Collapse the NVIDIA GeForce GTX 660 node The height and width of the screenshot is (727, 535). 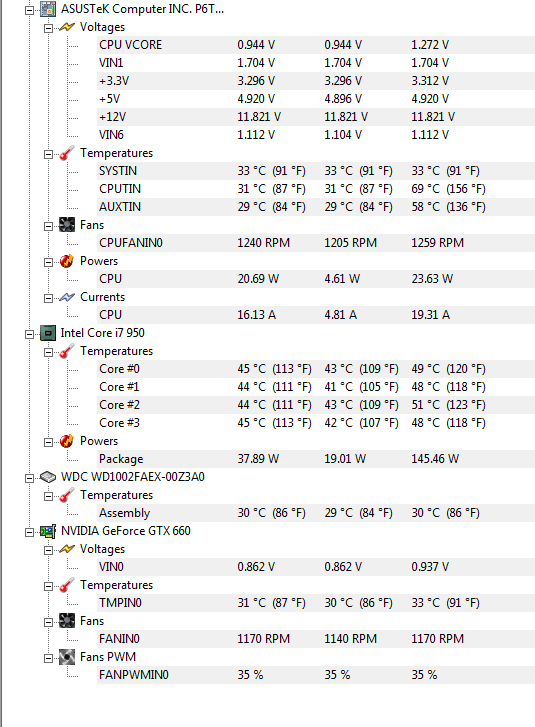tap(29, 532)
